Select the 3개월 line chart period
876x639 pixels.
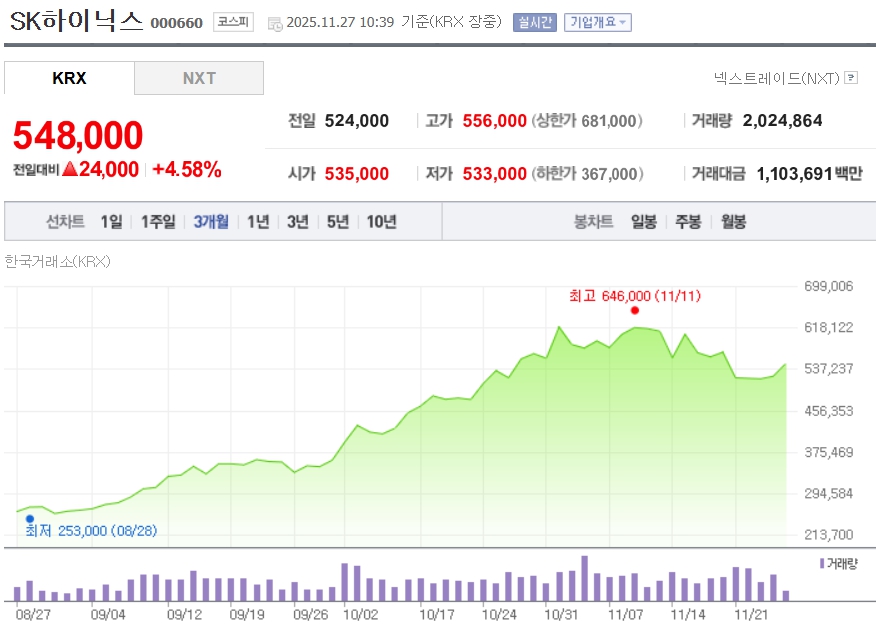pyautogui.click(x=211, y=222)
